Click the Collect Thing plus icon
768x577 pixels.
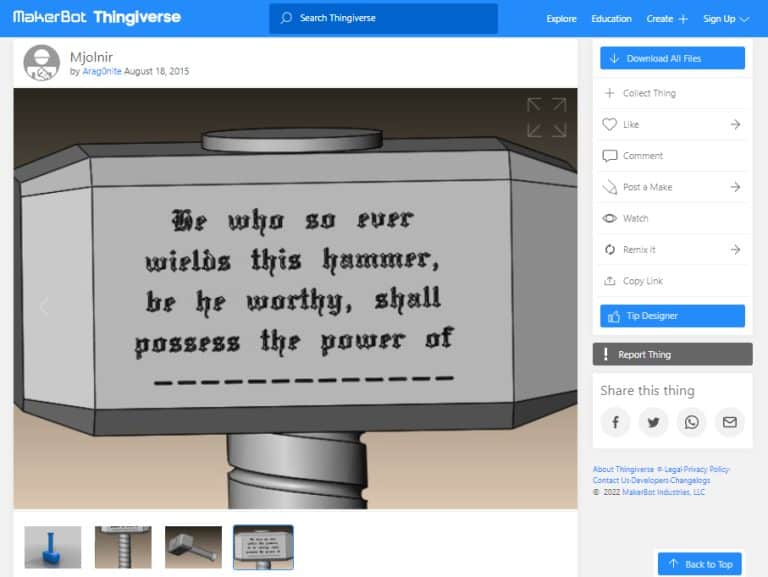pos(609,93)
